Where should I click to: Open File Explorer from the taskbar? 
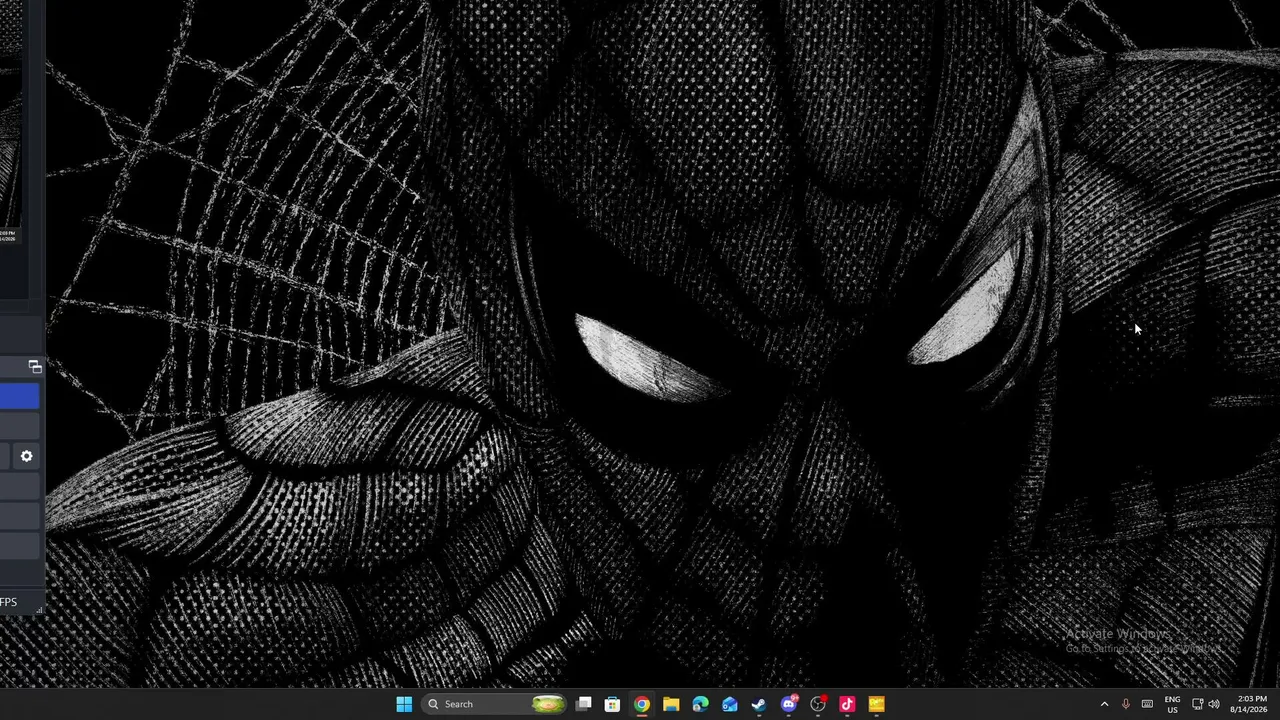671,704
